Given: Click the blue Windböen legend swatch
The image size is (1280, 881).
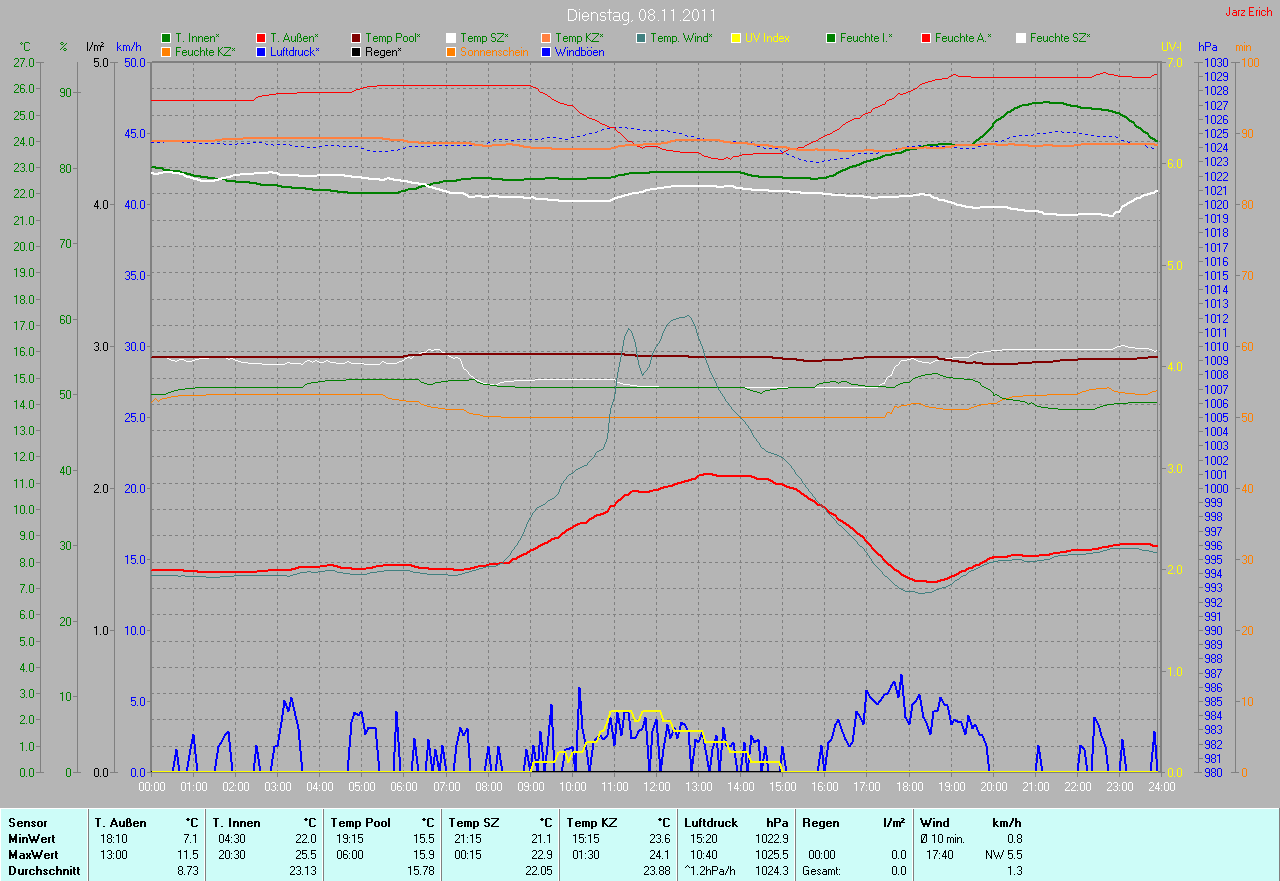Looking at the screenshot, I should [546, 51].
